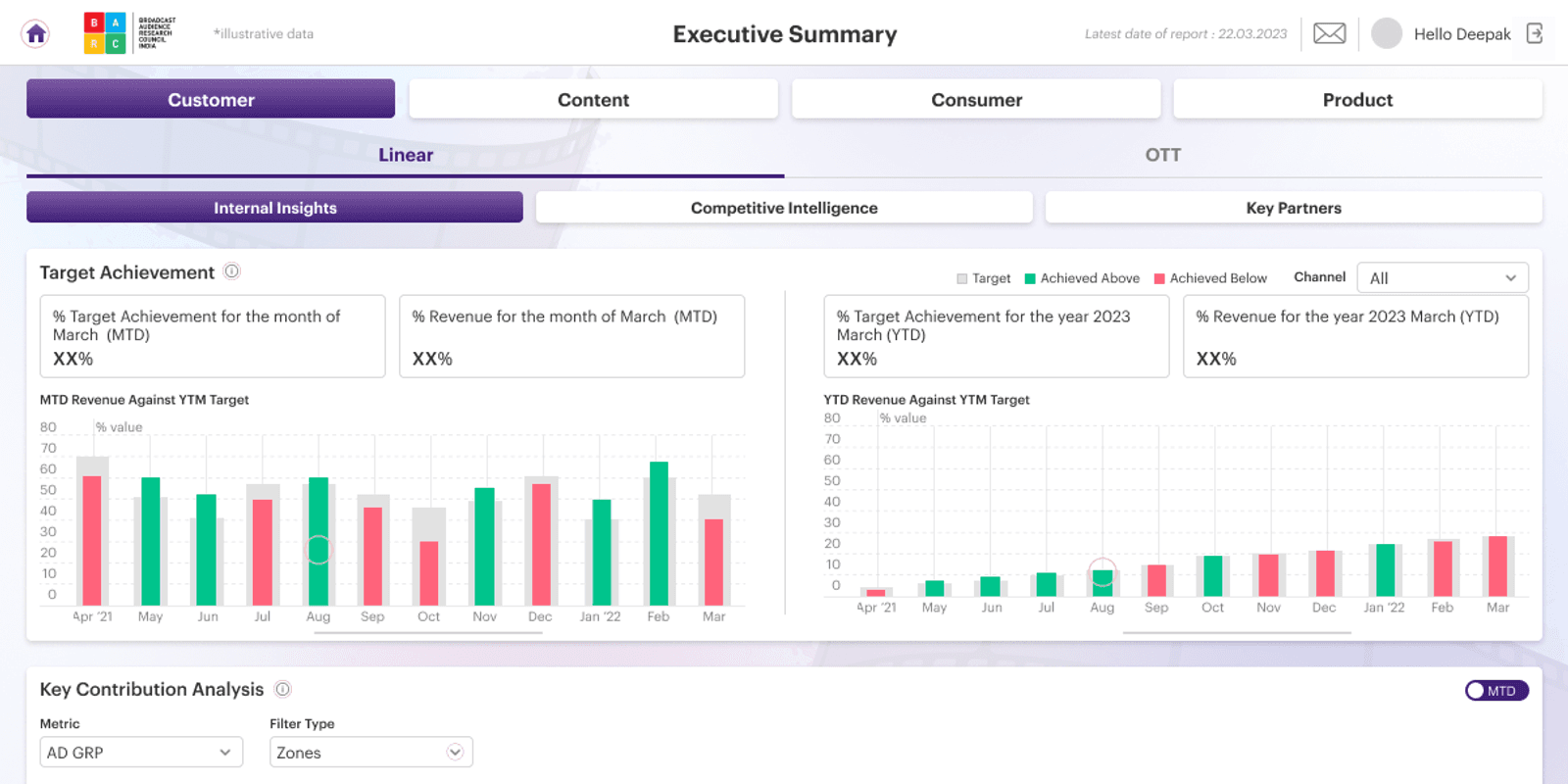Image resolution: width=1568 pixels, height=784 pixels.
Task: Open Competitive Intelligence section
Action: [784, 208]
